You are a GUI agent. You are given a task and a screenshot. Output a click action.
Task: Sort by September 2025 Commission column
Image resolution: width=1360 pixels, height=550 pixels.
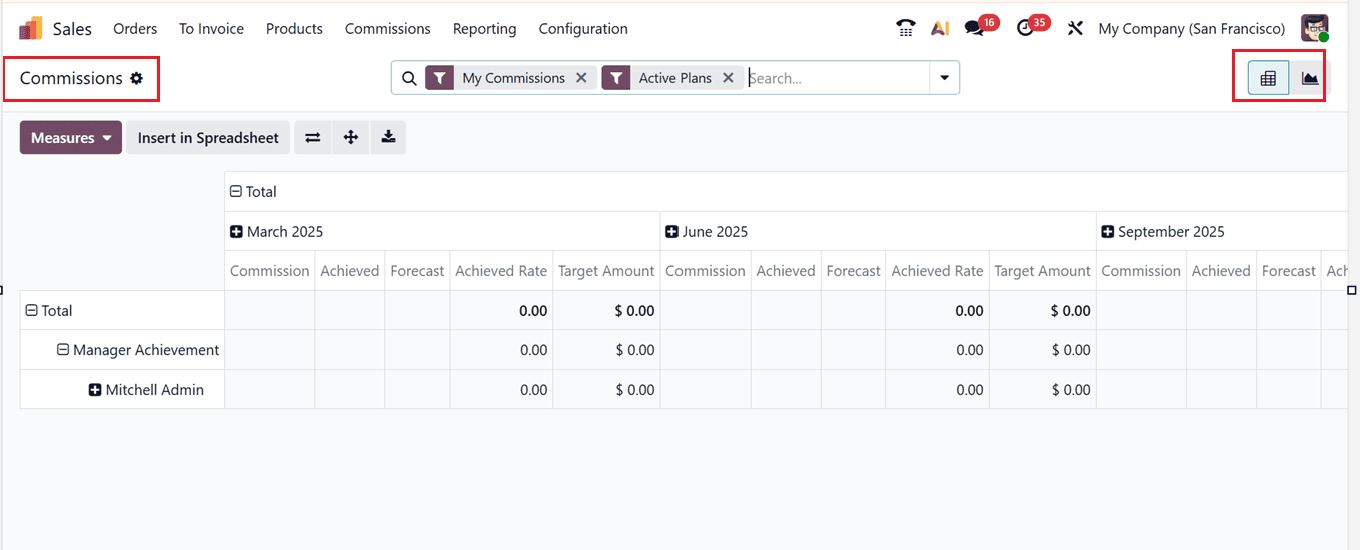click(x=1141, y=271)
